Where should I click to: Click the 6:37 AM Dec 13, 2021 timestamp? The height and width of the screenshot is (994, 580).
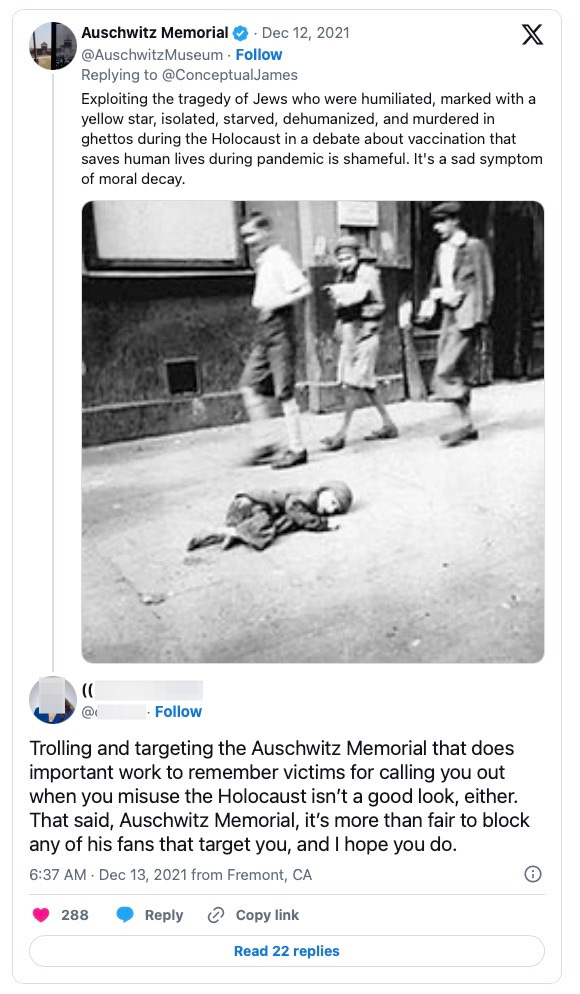[x=171, y=875]
